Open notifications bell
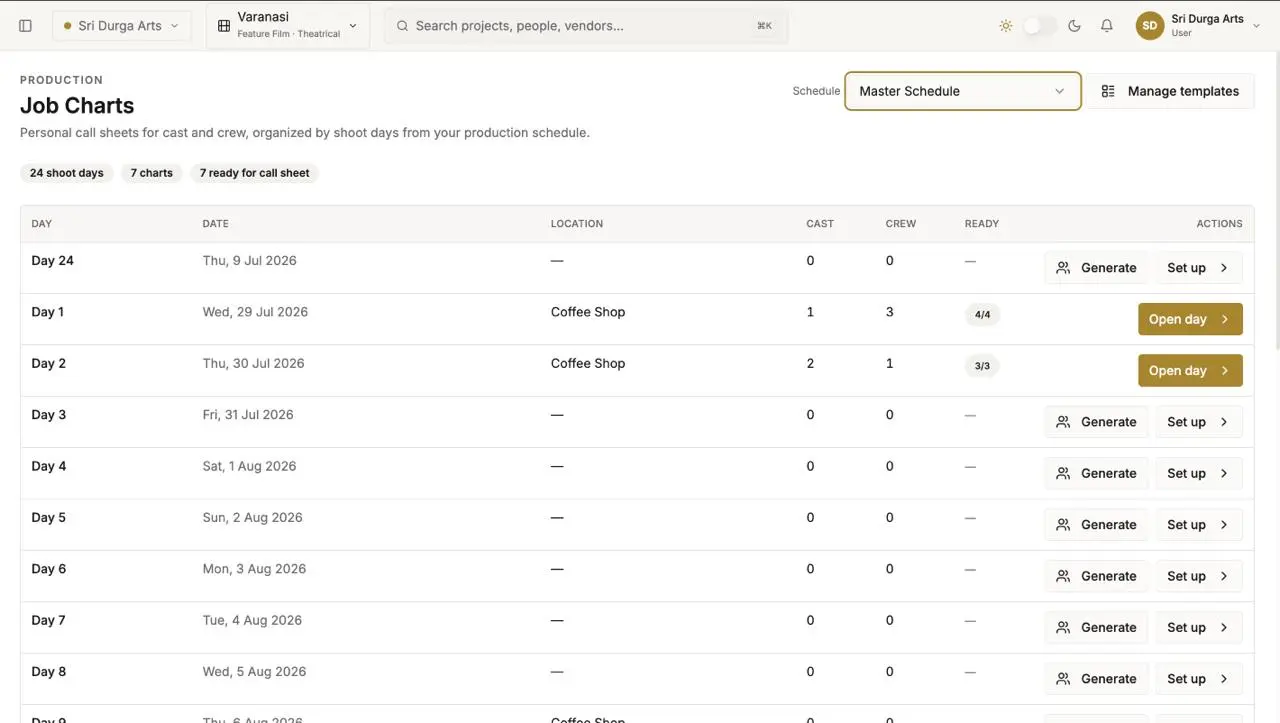This screenshot has height=723, width=1280. pyautogui.click(x=1107, y=26)
